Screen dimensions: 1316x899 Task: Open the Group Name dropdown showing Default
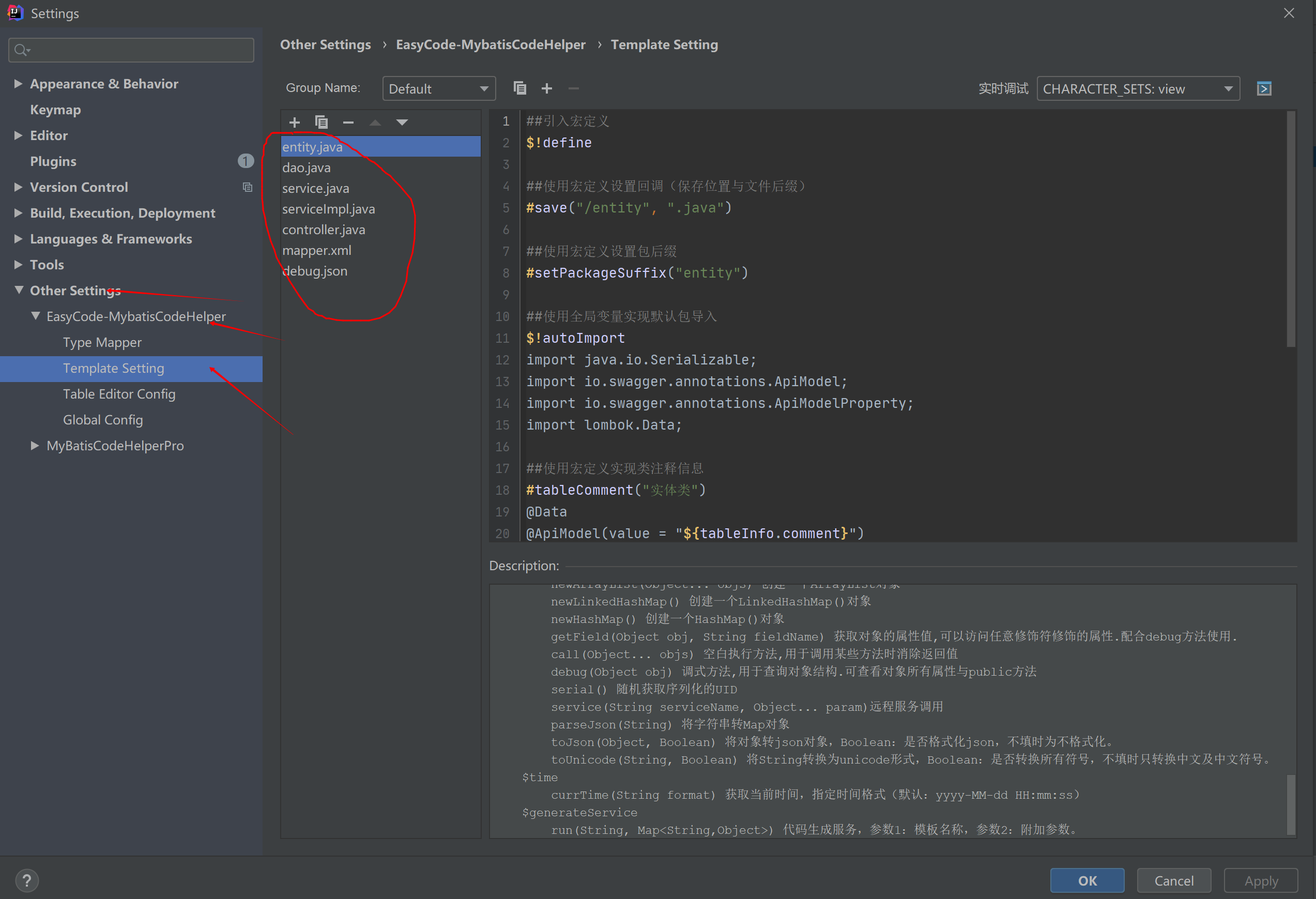tap(439, 88)
